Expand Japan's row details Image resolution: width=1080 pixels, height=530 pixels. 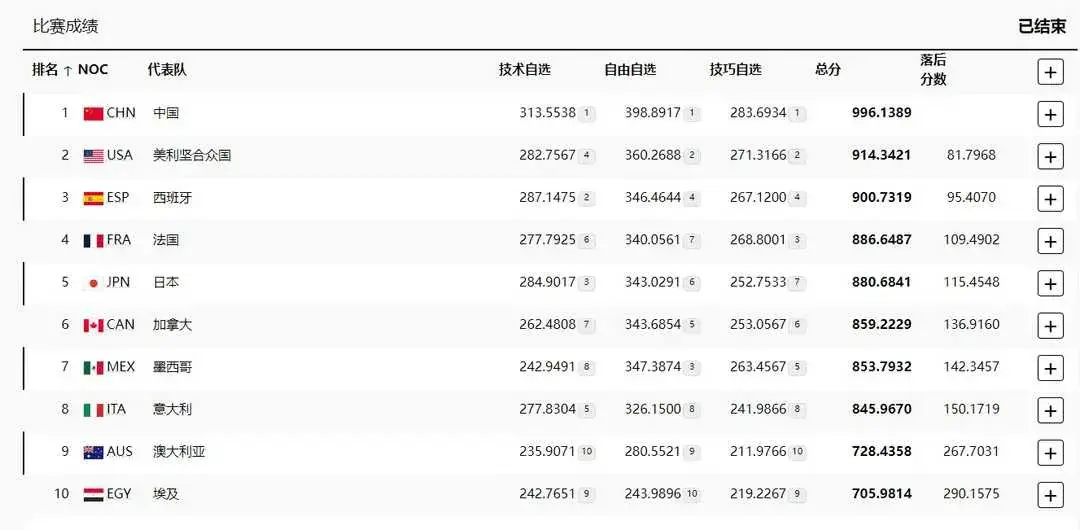pyautogui.click(x=1050, y=284)
